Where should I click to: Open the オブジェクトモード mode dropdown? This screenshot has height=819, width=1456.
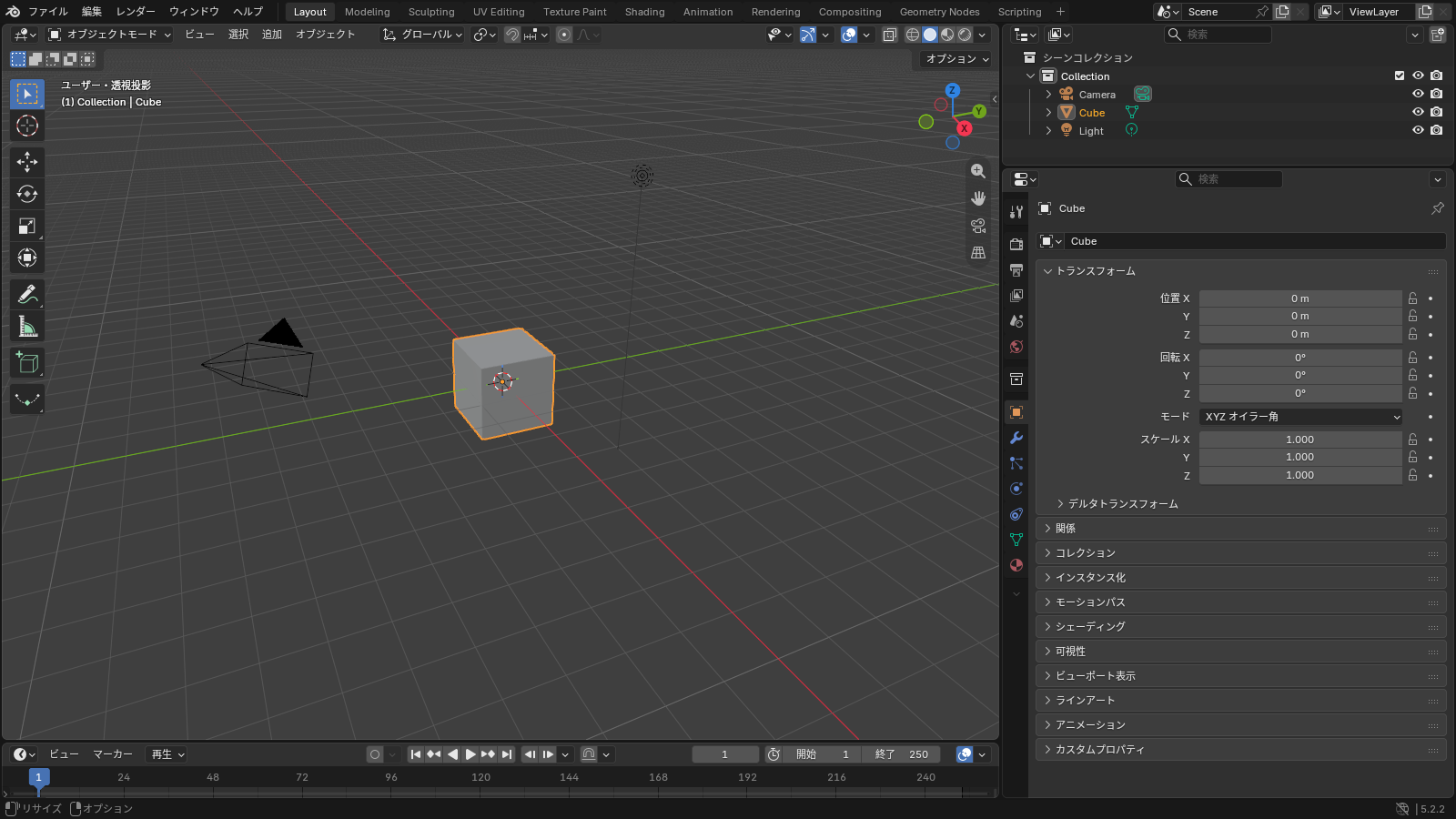tap(109, 35)
